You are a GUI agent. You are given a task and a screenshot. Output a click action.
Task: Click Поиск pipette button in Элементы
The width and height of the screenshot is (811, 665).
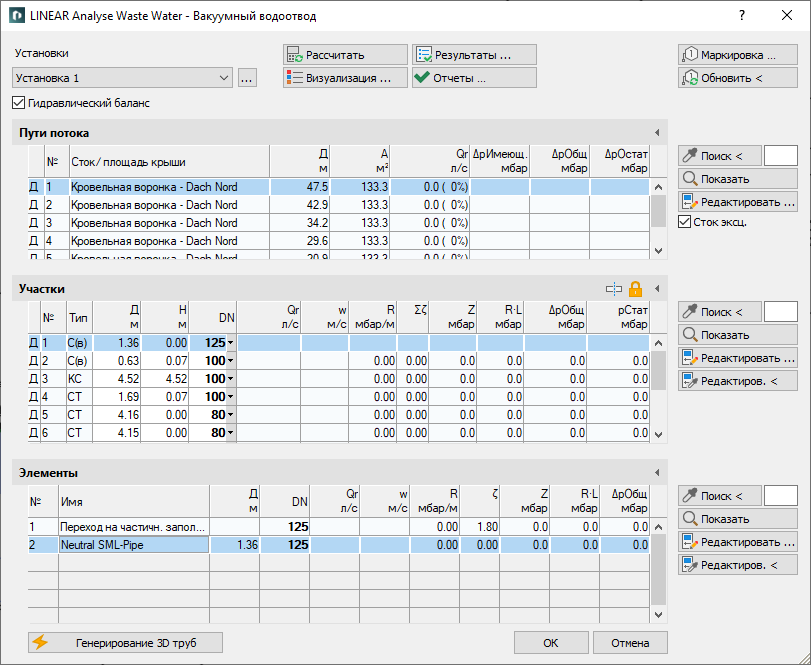(719, 496)
